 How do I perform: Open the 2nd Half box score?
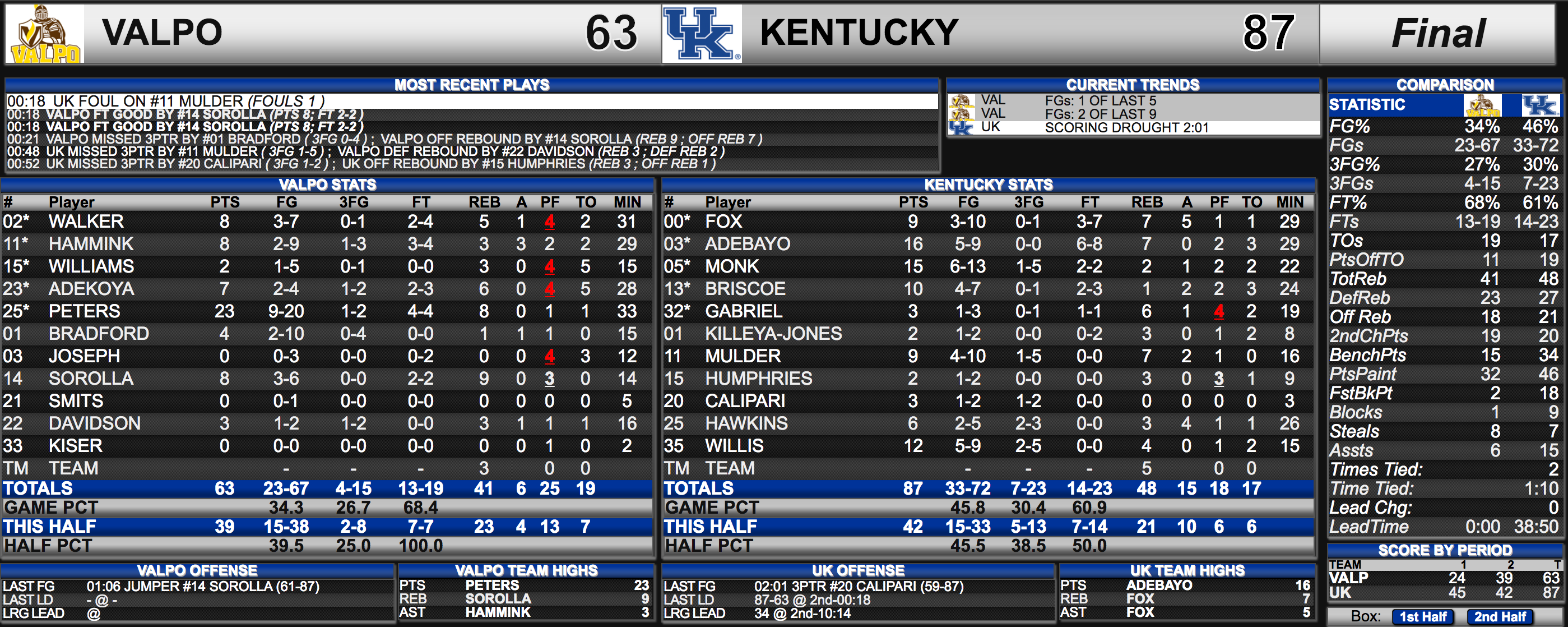pos(1500,617)
